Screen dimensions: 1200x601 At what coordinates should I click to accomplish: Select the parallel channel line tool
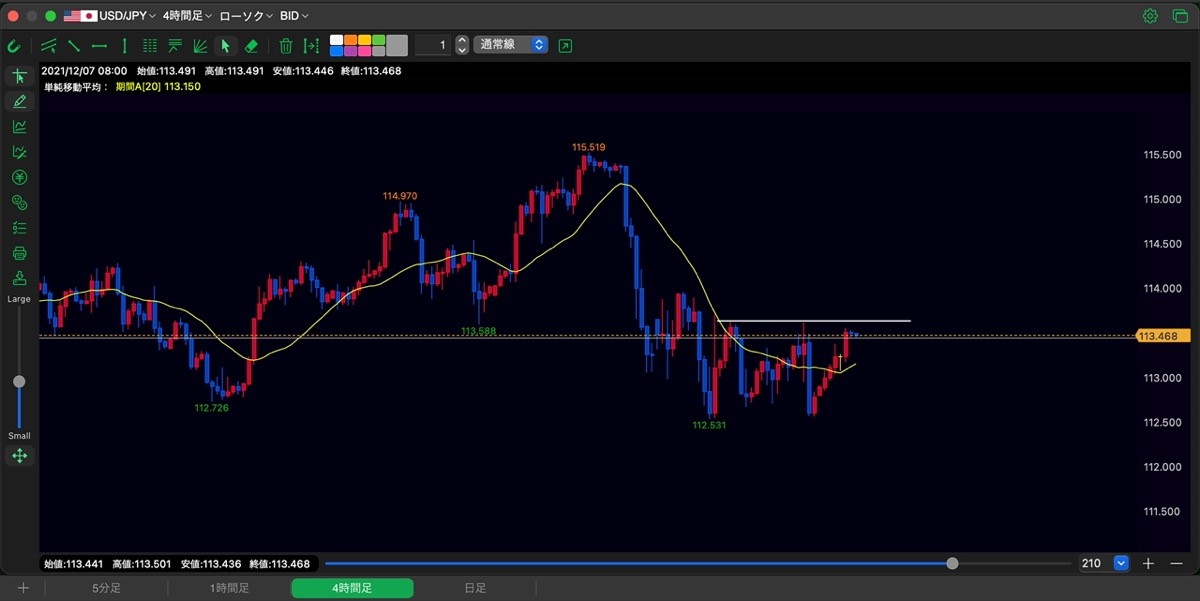[x=48, y=45]
